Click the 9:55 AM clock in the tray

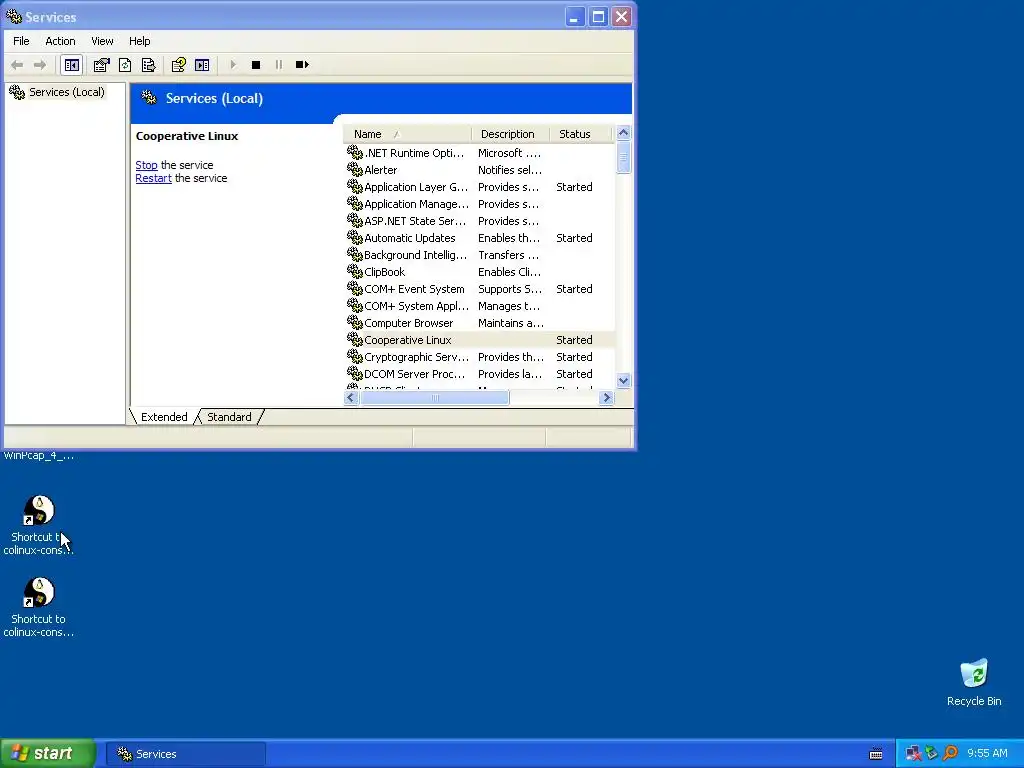(987, 754)
